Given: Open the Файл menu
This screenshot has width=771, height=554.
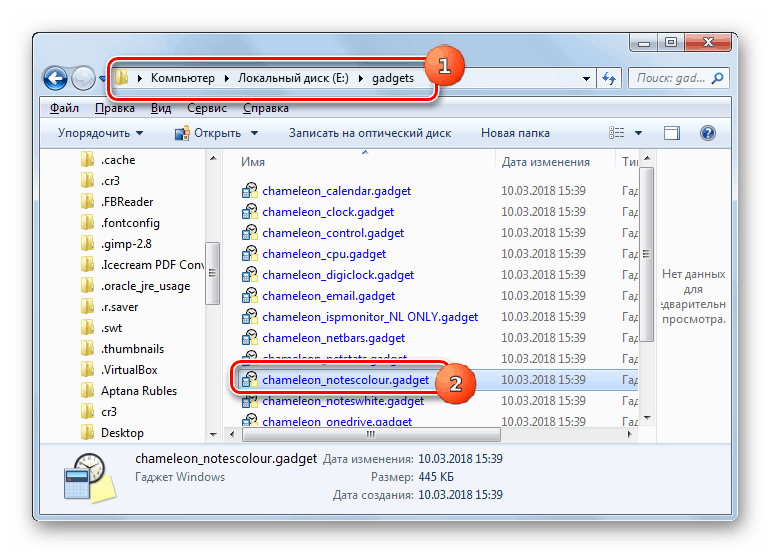Looking at the screenshot, I should click(x=64, y=108).
